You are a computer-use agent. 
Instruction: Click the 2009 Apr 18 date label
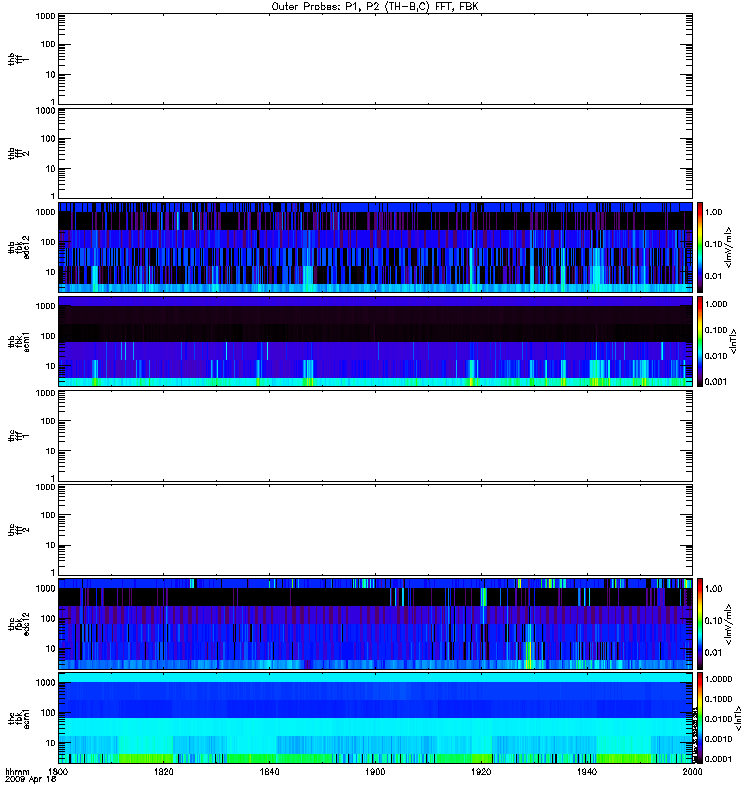[30, 780]
